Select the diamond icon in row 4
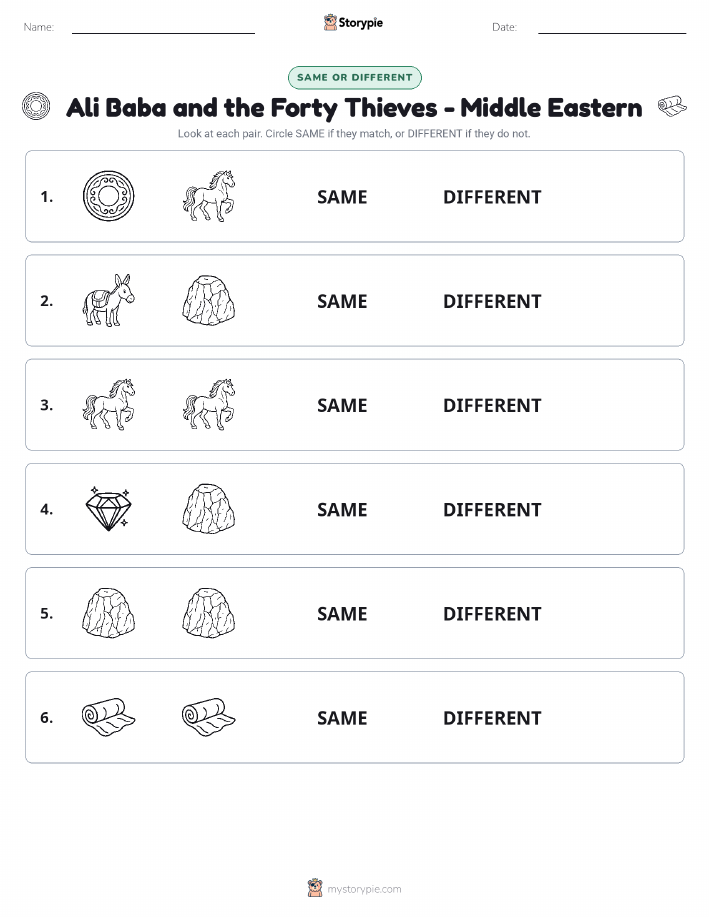 [108, 509]
